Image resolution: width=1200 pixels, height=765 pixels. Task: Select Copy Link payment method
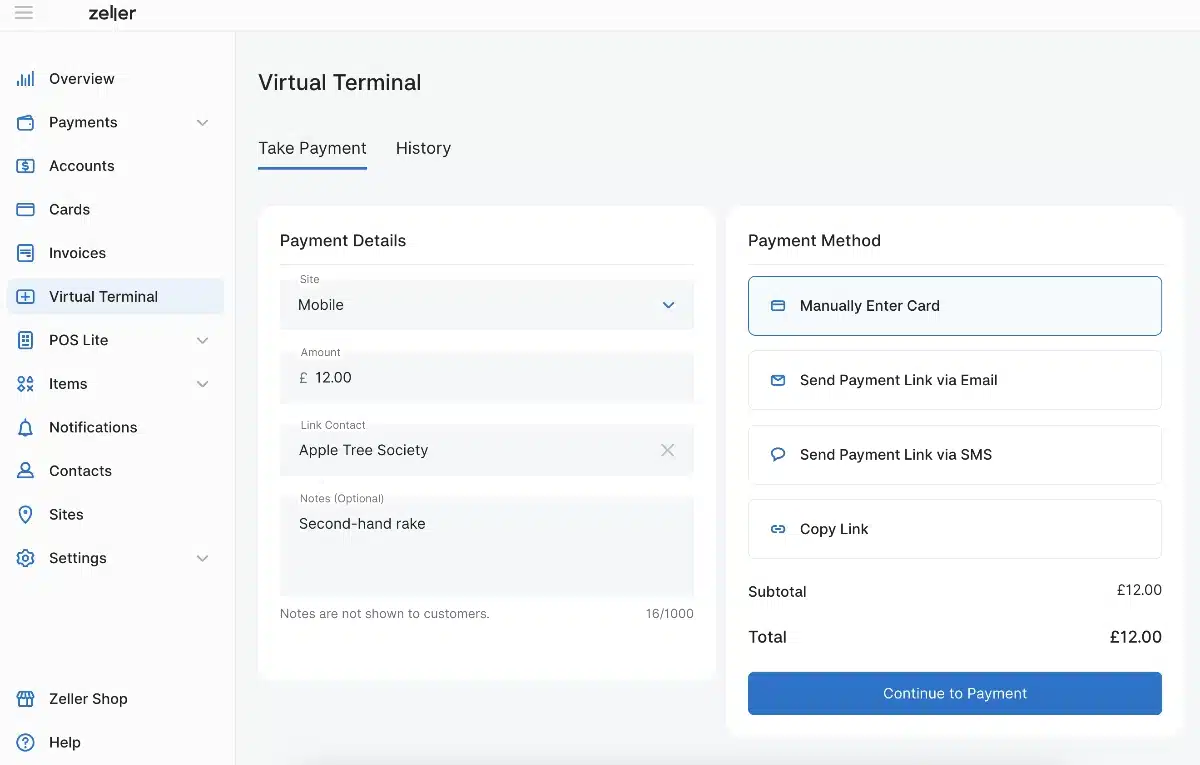point(955,529)
